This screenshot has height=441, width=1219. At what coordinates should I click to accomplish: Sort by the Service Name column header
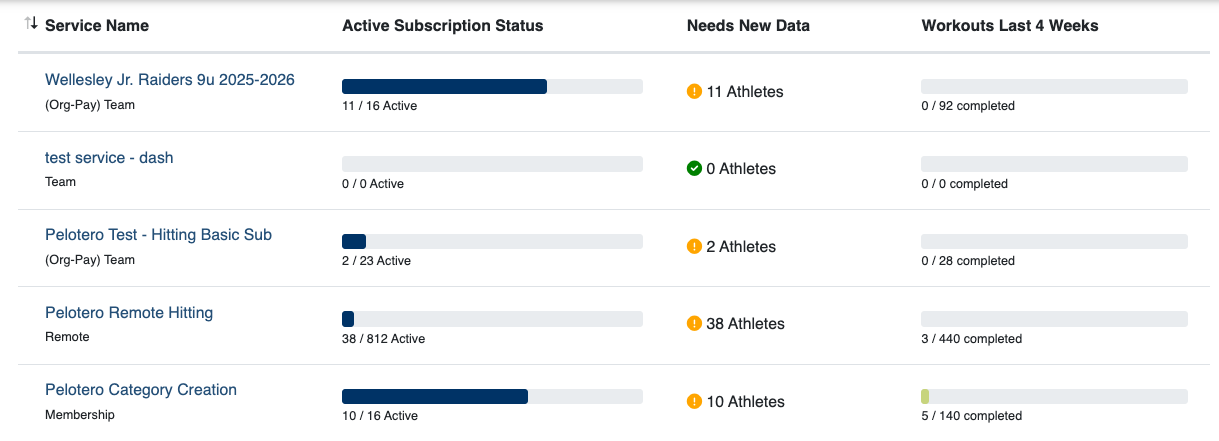pos(97,26)
